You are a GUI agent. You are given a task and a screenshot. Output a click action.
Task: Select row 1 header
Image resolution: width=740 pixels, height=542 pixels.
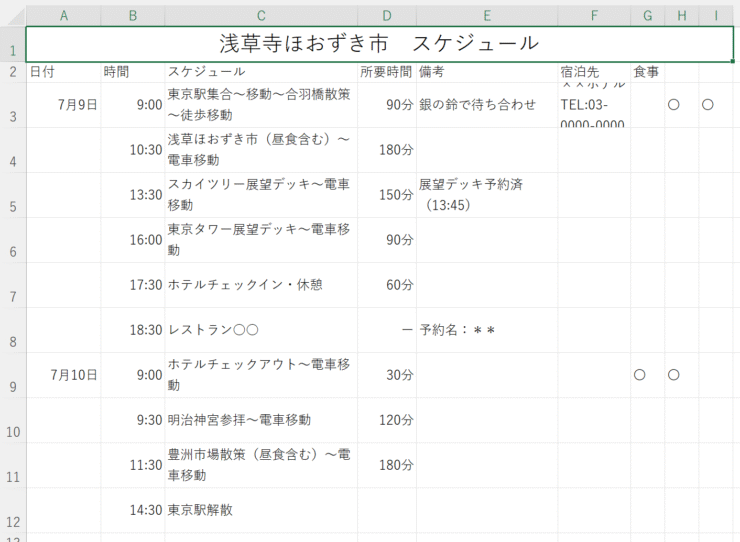pos(13,44)
